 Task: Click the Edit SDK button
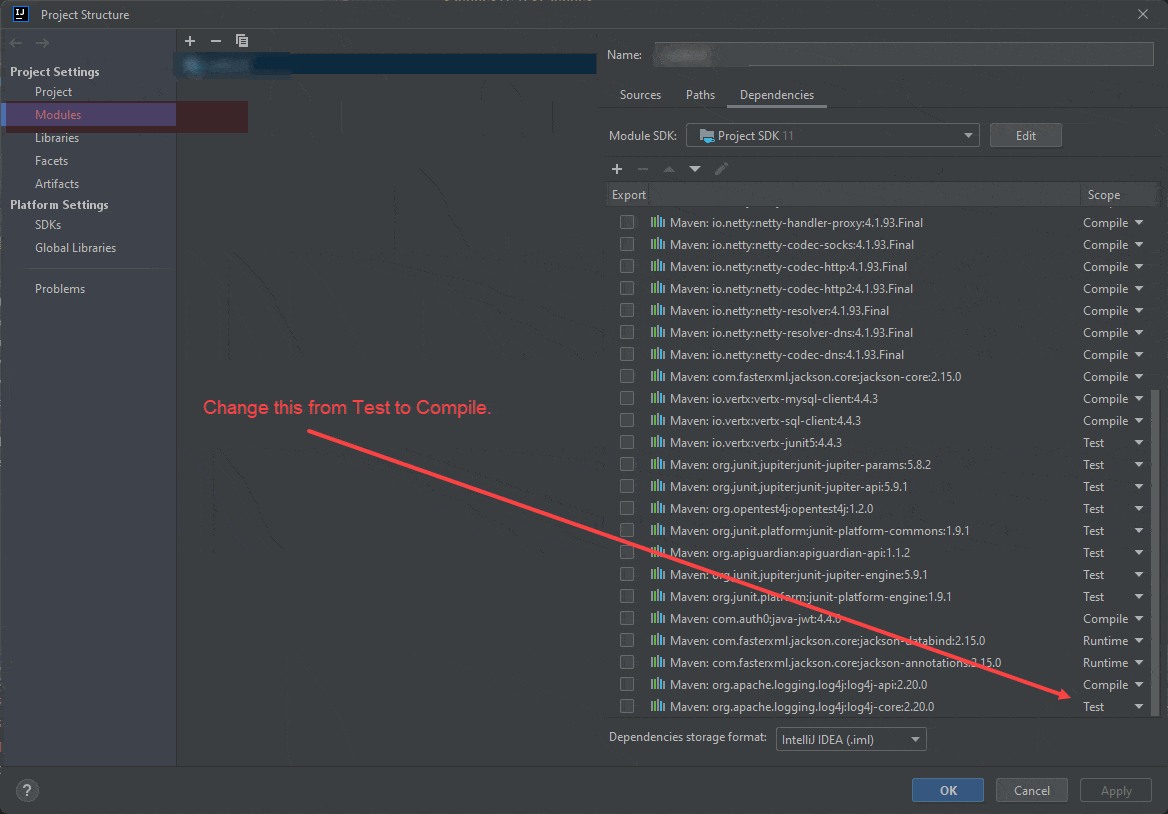1026,136
